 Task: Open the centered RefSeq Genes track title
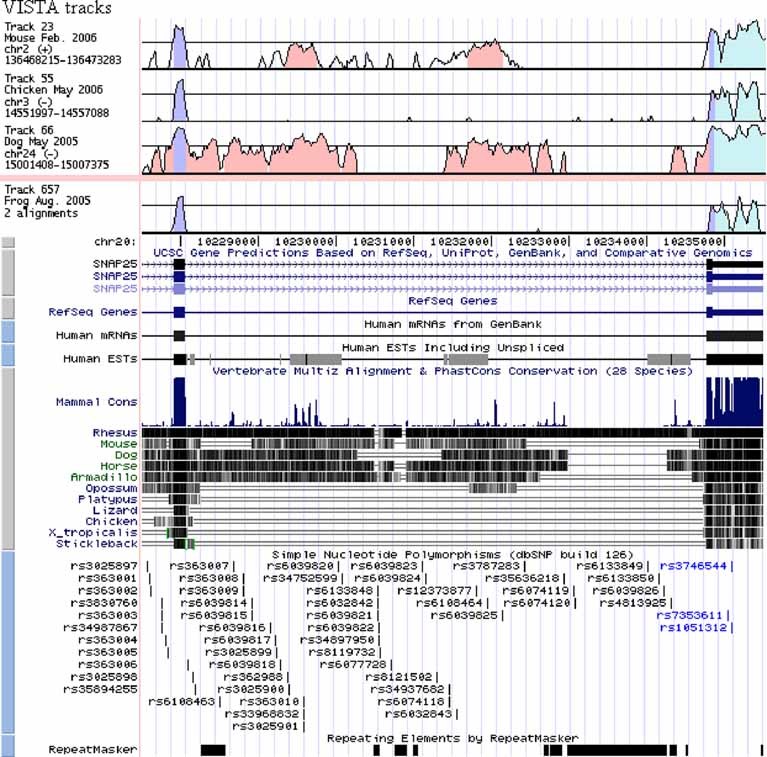pos(452,301)
